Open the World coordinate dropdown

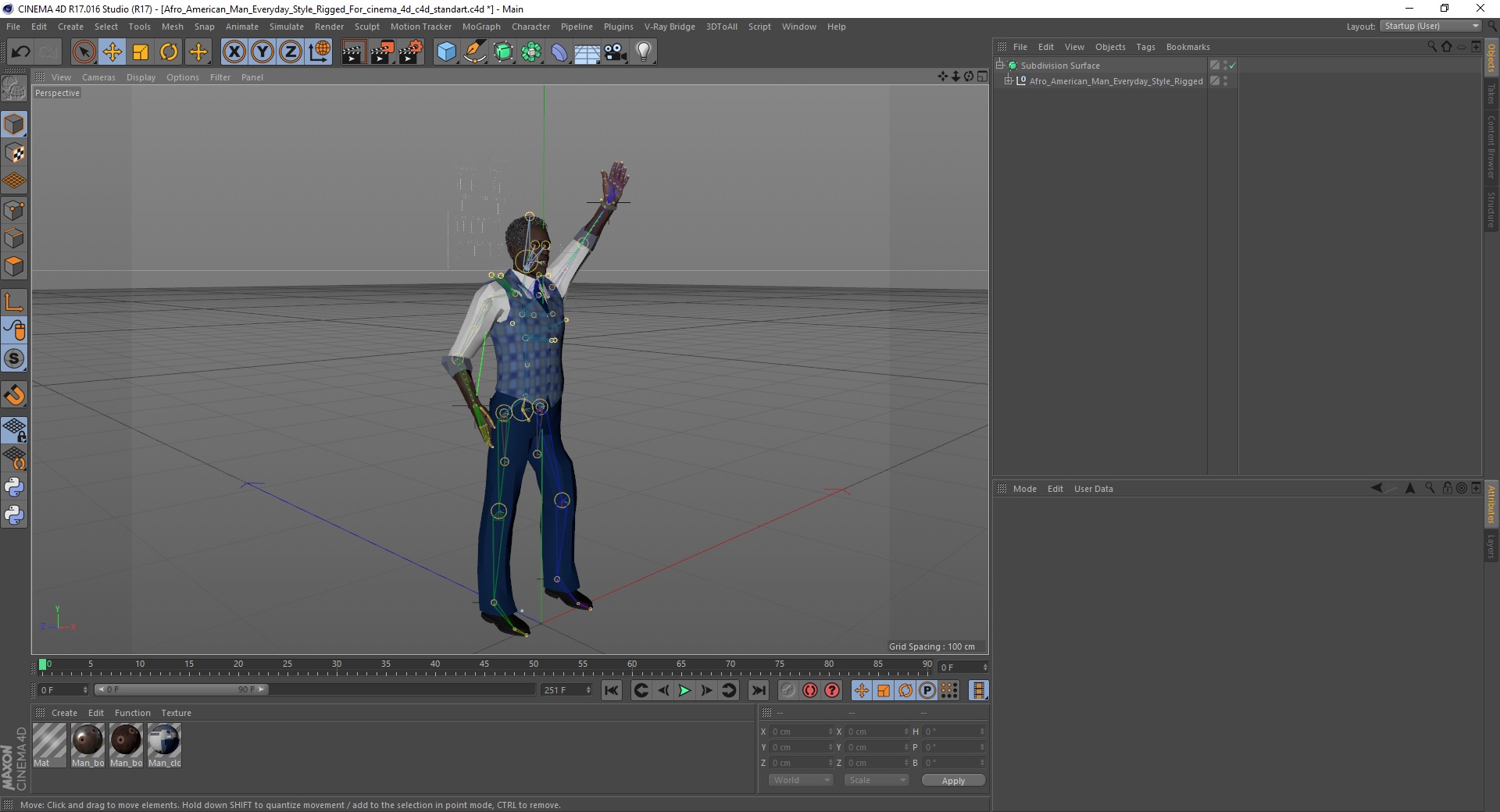tap(801, 780)
